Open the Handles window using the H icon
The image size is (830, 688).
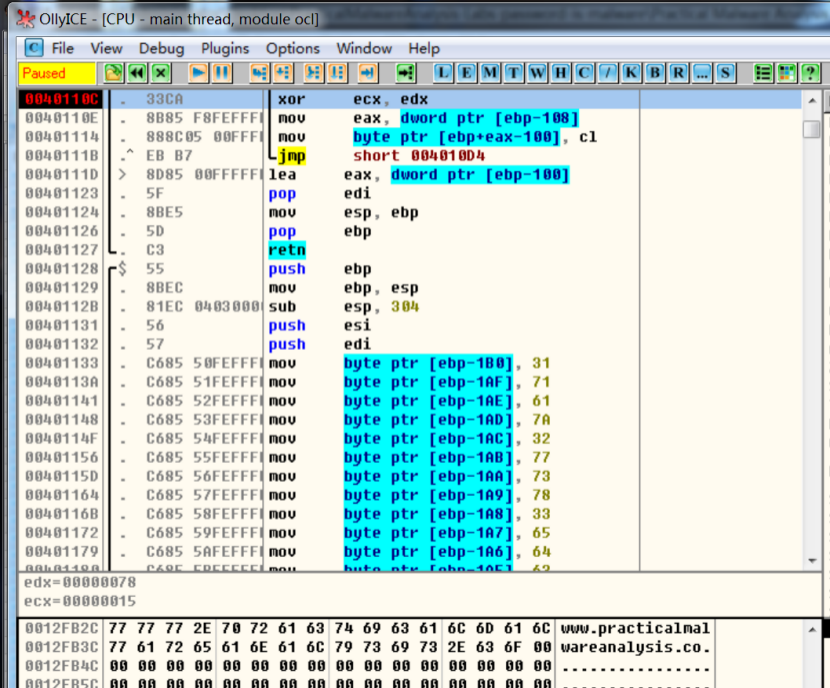coord(561,72)
